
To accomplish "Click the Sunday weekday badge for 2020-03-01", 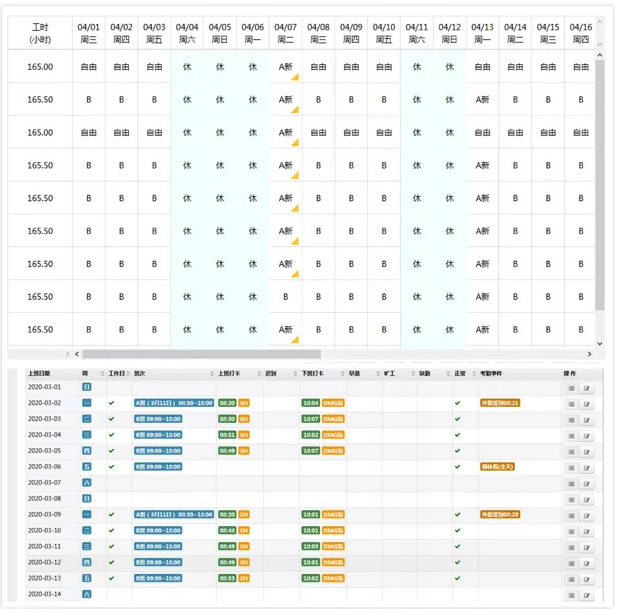I will (x=86, y=387).
